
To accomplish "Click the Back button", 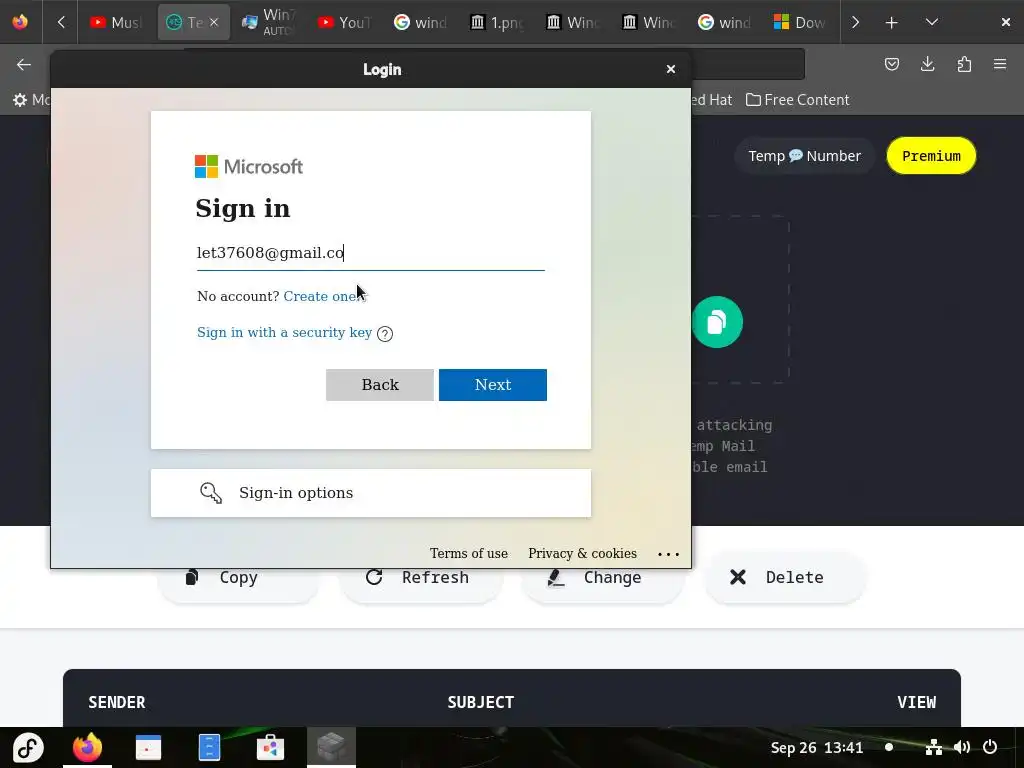I will (380, 385).
